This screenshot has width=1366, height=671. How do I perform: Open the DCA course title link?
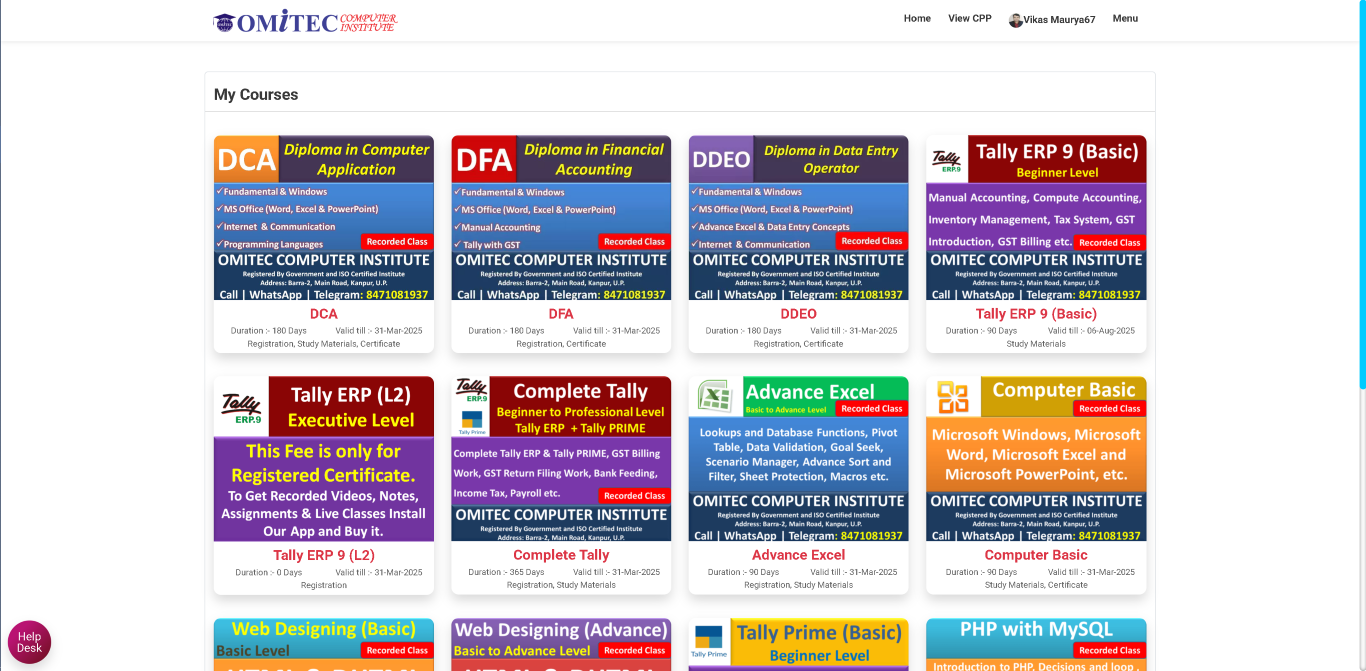click(x=324, y=314)
